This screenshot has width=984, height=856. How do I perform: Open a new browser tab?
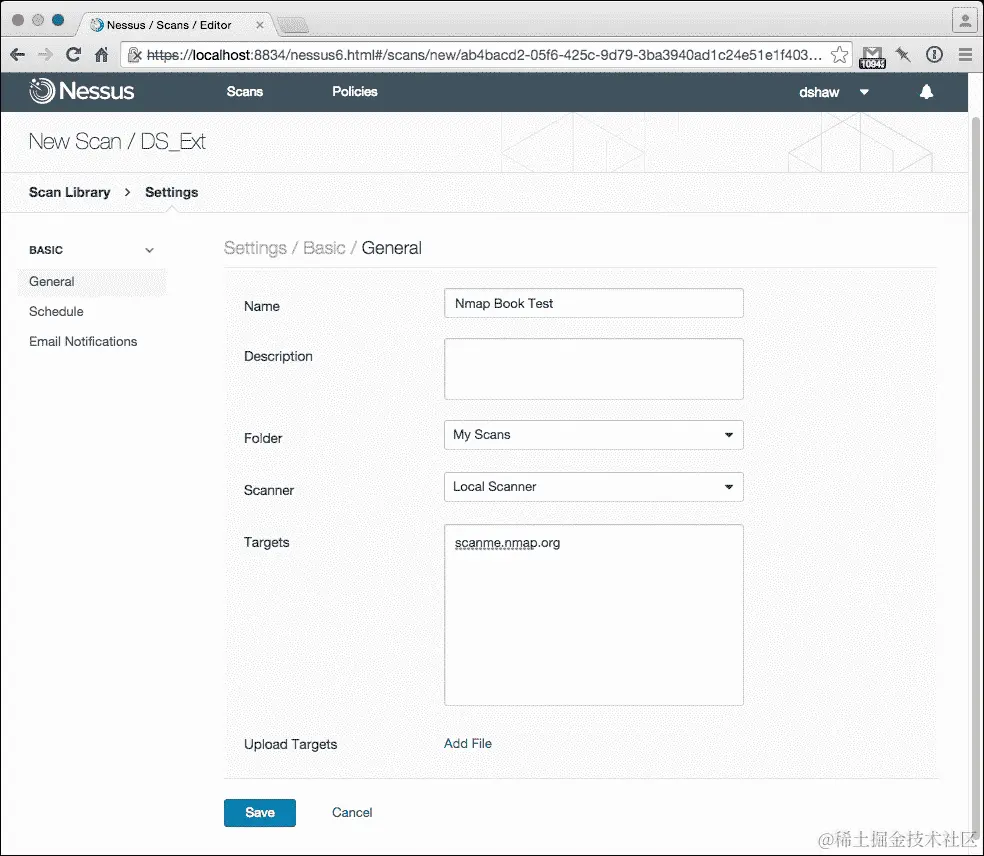(x=292, y=25)
